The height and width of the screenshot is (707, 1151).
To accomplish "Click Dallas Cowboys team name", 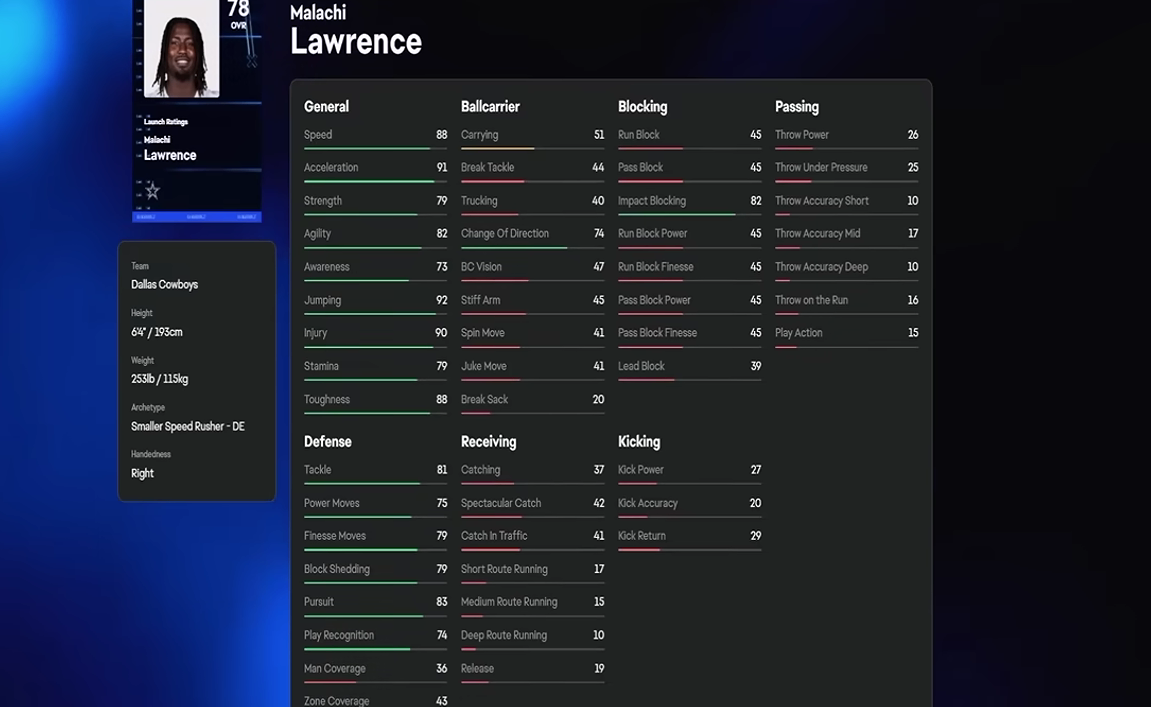I will [x=164, y=285].
